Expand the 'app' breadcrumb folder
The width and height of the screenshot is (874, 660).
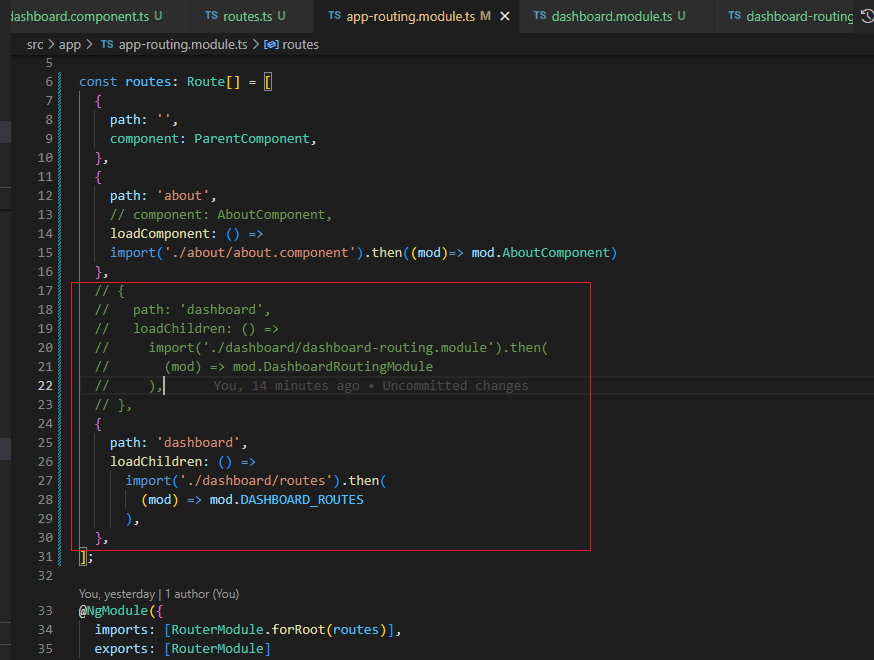[x=72, y=45]
